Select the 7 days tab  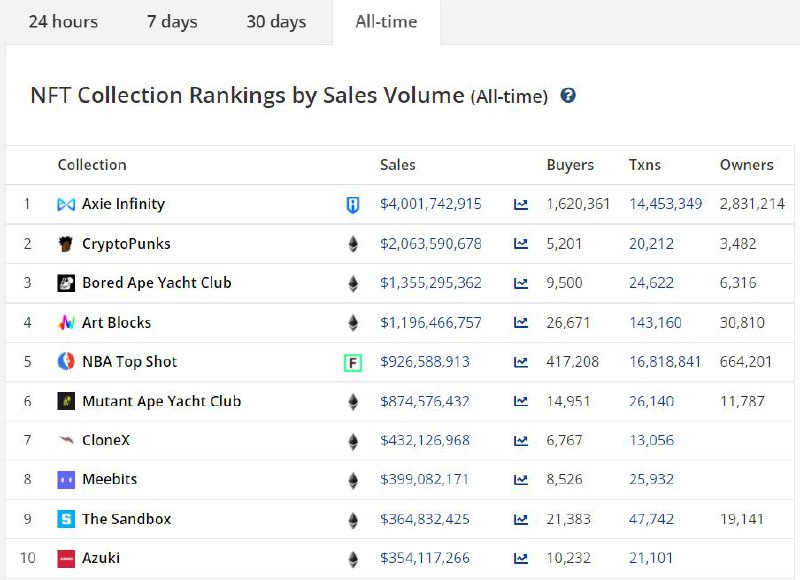point(172,22)
